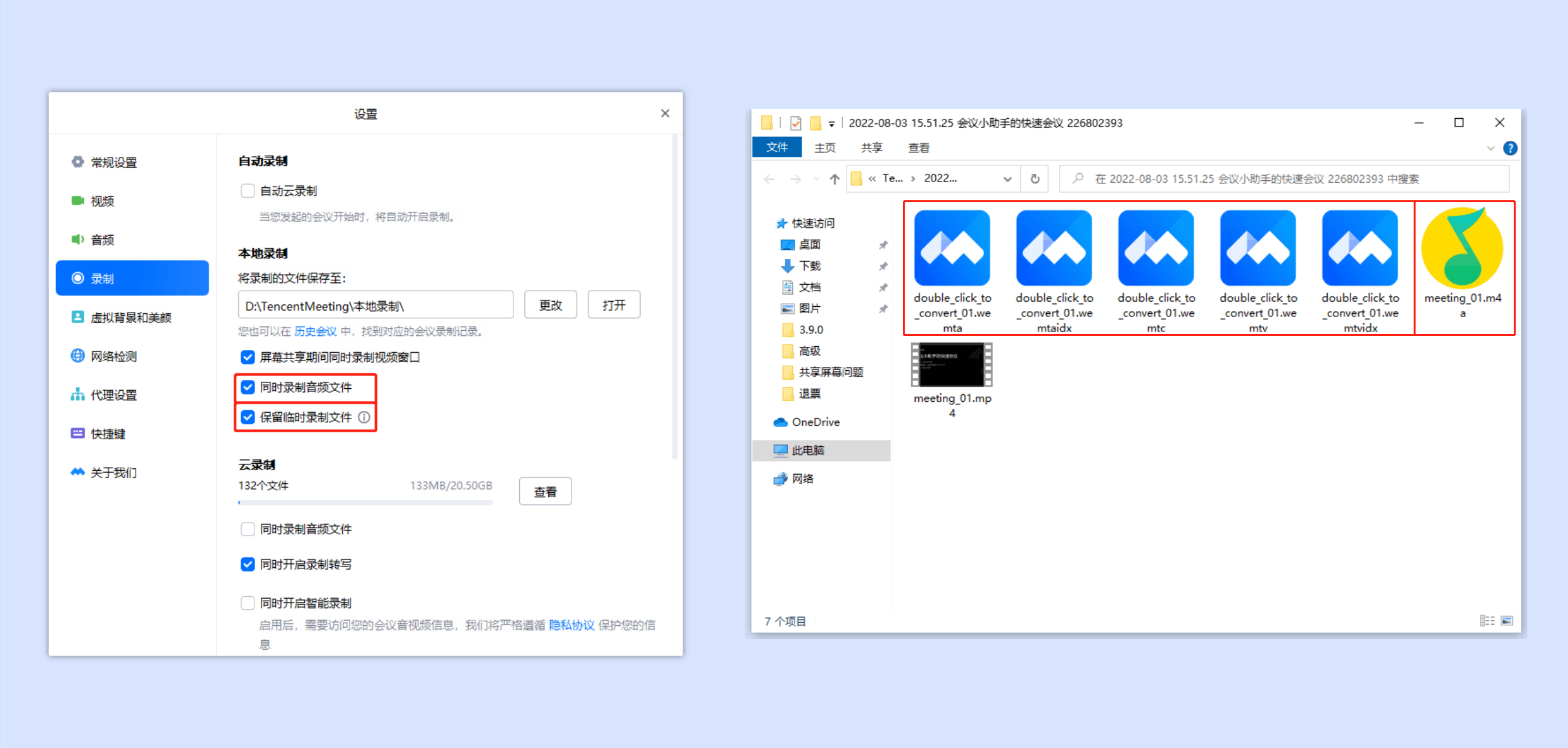
Task: Select 此电脑 in navigation pane
Action: click(821, 450)
